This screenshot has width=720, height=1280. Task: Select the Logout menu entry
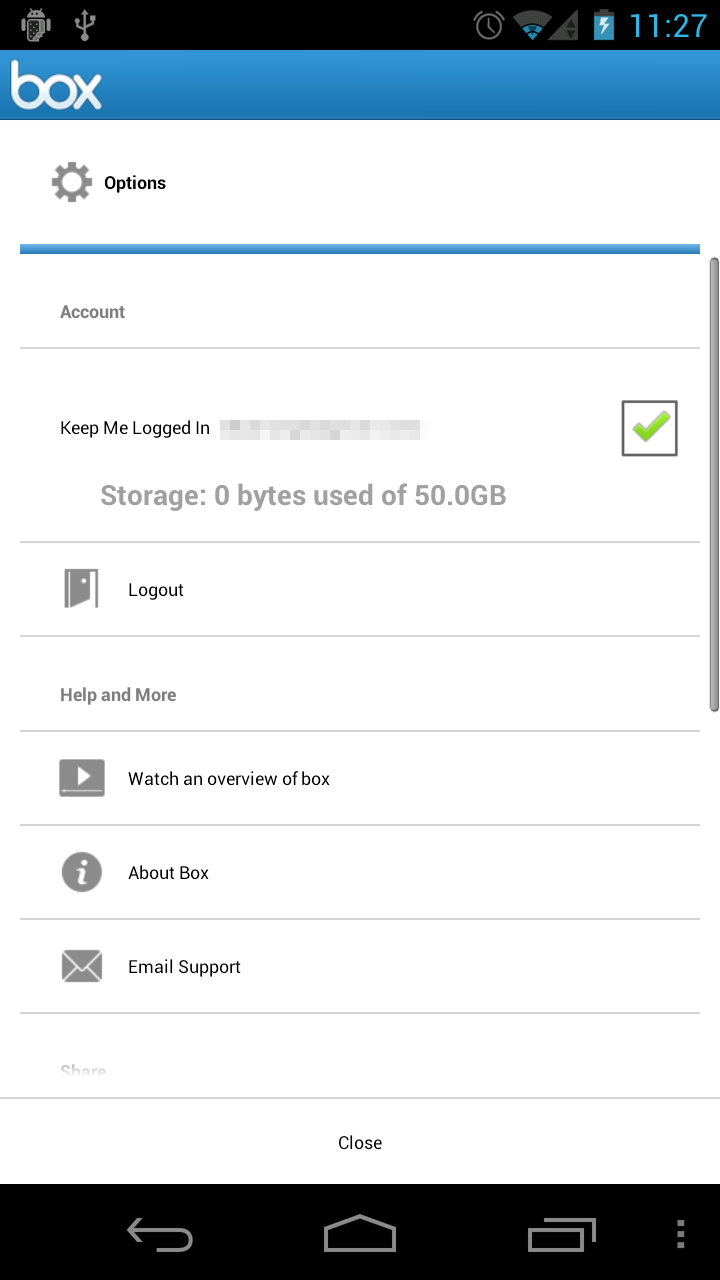click(156, 590)
